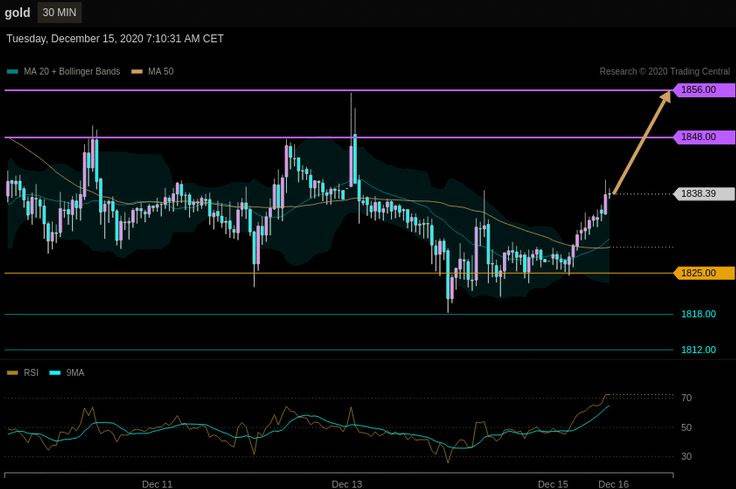
Task: Click the Dec 13 date axis label
Action: pyautogui.click(x=347, y=484)
